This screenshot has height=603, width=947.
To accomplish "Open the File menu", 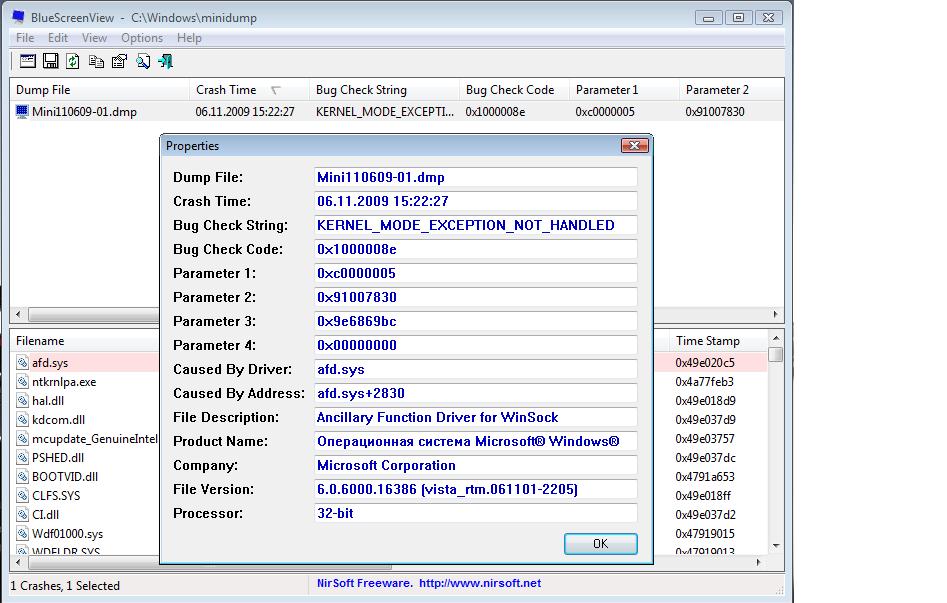I will point(25,37).
